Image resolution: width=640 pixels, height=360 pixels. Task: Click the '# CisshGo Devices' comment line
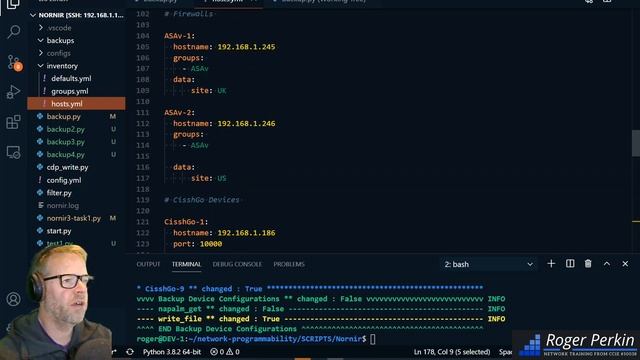point(202,200)
